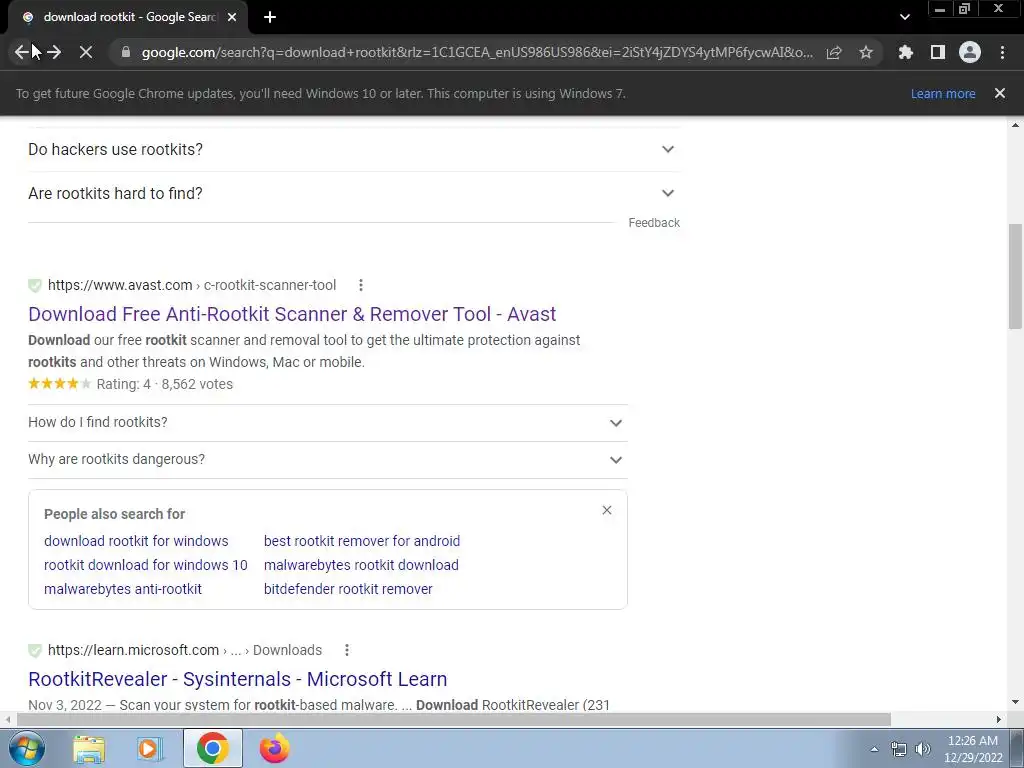Screen dimensions: 1024x768
Task: Open the Chrome side panel icon
Action: point(938,52)
